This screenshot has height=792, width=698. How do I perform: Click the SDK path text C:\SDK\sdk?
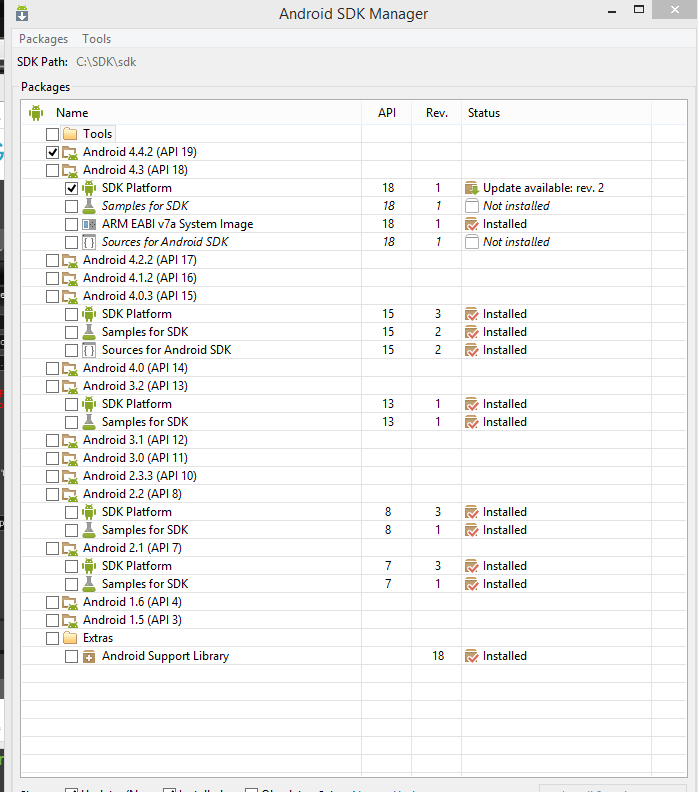click(x=106, y=62)
